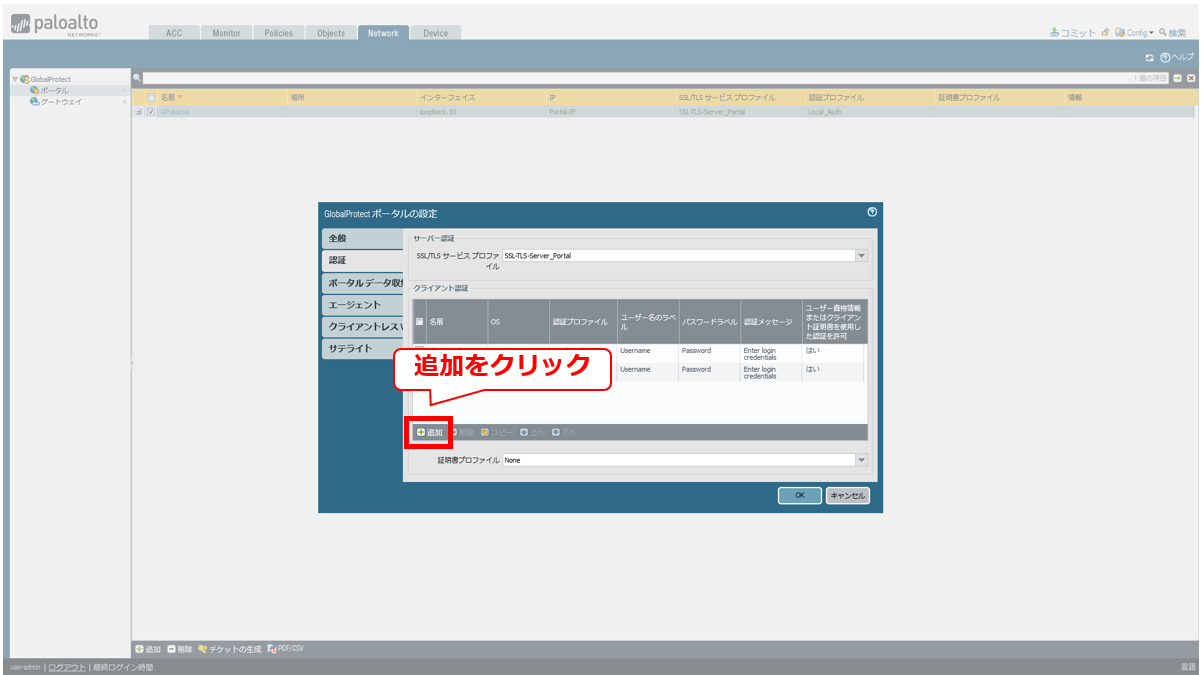Click the OK button in the dialog
The width and height of the screenshot is (1201, 675).
point(799,495)
